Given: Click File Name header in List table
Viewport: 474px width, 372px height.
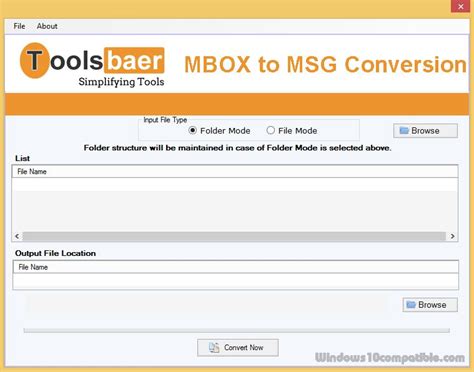Looking at the screenshot, I should [x=235, y=171].
